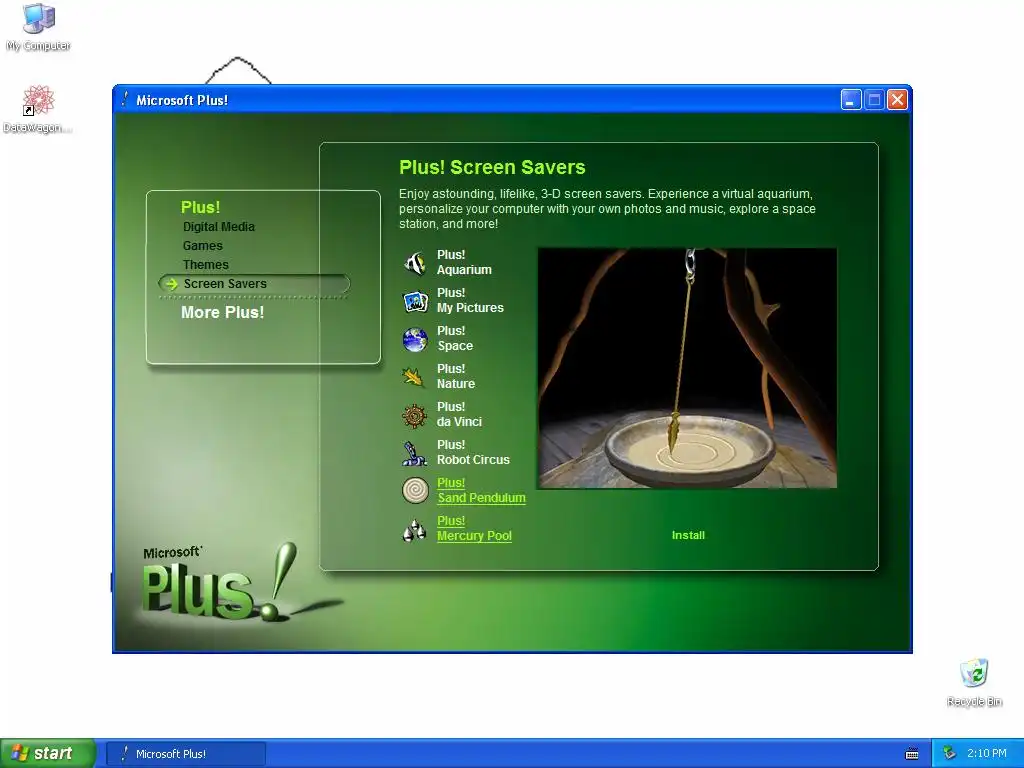The width and height of the screenshot is (1024, 768).
Task: Click the Sand Pendulum preview image
Action: 687,368
